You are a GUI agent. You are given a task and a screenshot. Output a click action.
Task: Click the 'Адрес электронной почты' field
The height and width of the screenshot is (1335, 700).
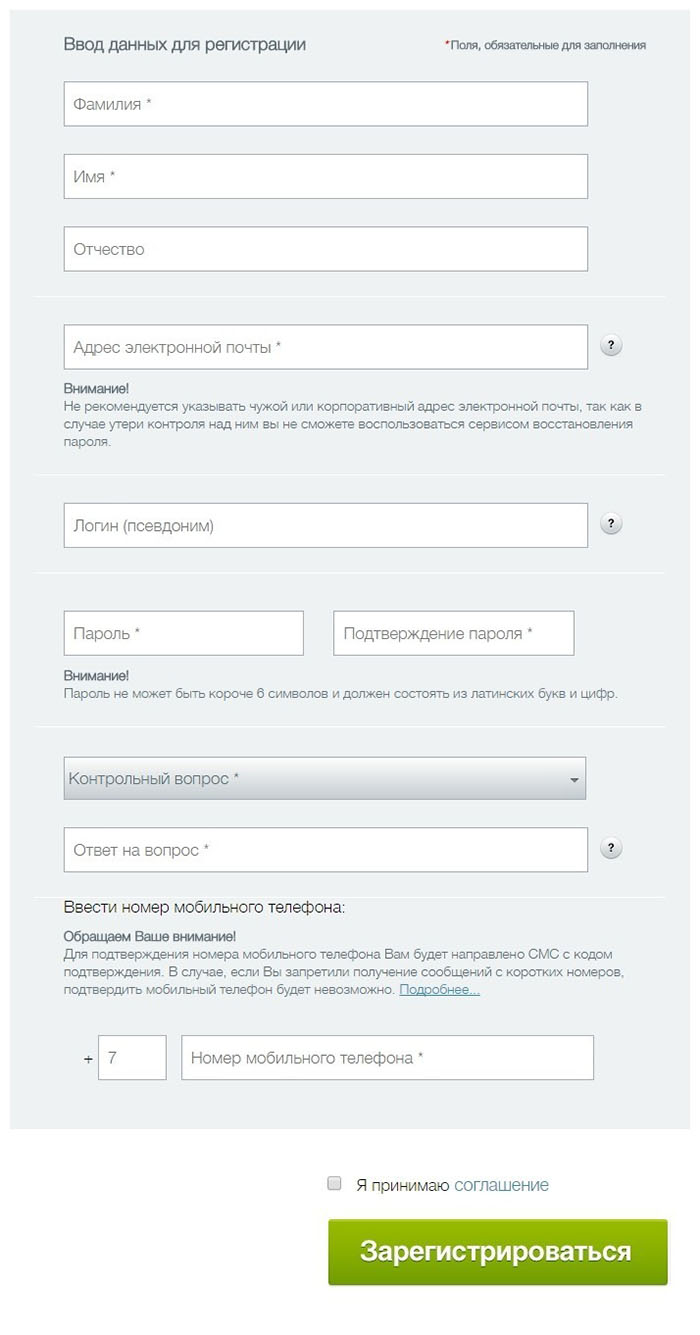click(x=326, y=347)
